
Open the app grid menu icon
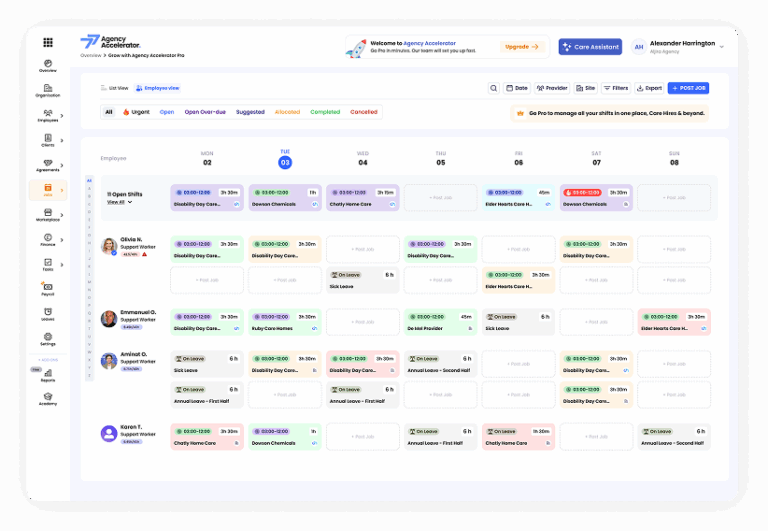48,42
